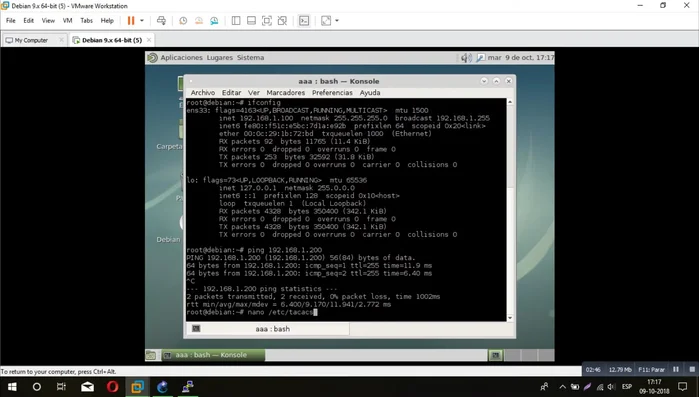
Task: Open the VMware View menu
Action: click(48, 20)
